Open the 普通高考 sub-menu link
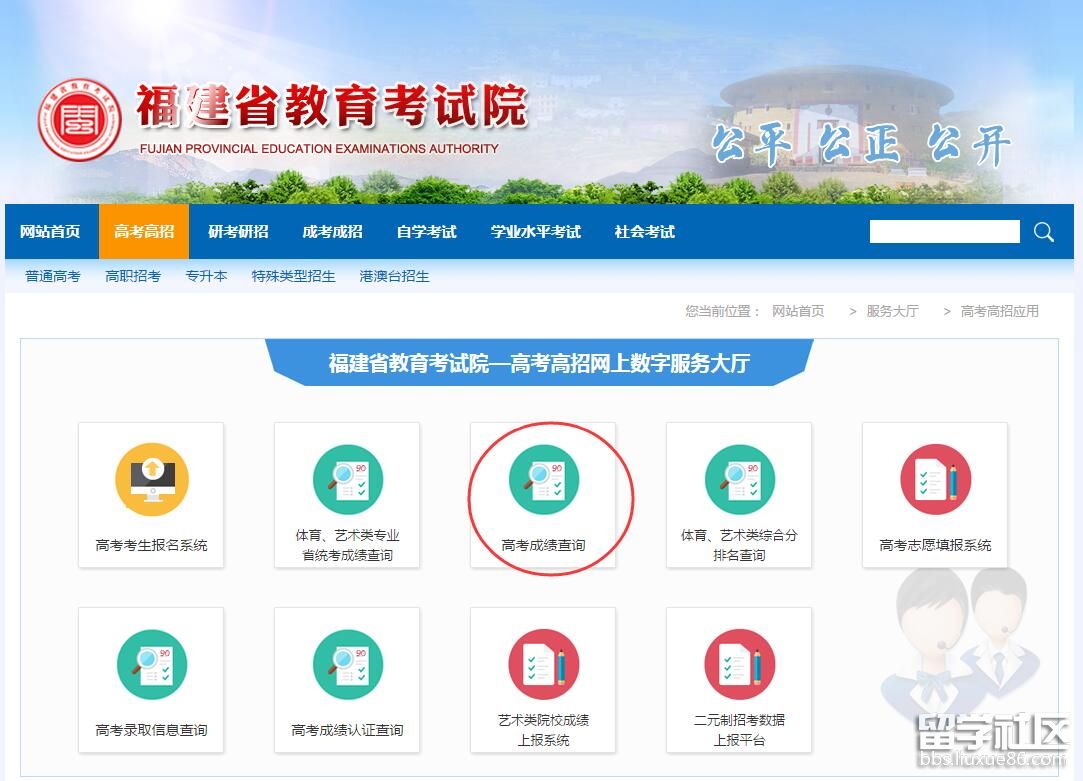The height and width of the screenshot is (781, 1083). [x=53, y=276]
